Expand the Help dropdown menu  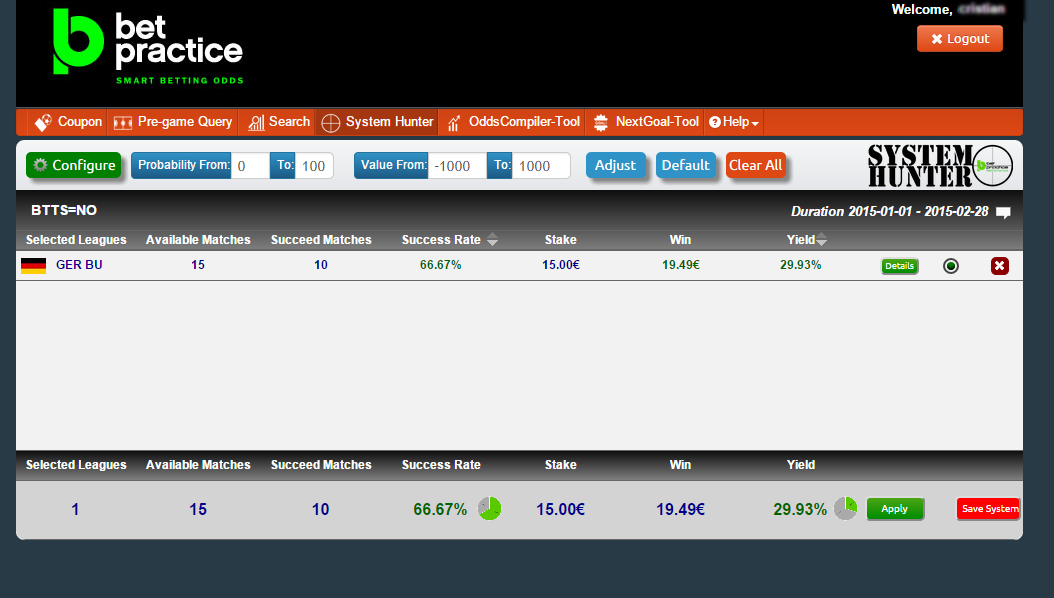pyautogui.click(x=734, y=122)
